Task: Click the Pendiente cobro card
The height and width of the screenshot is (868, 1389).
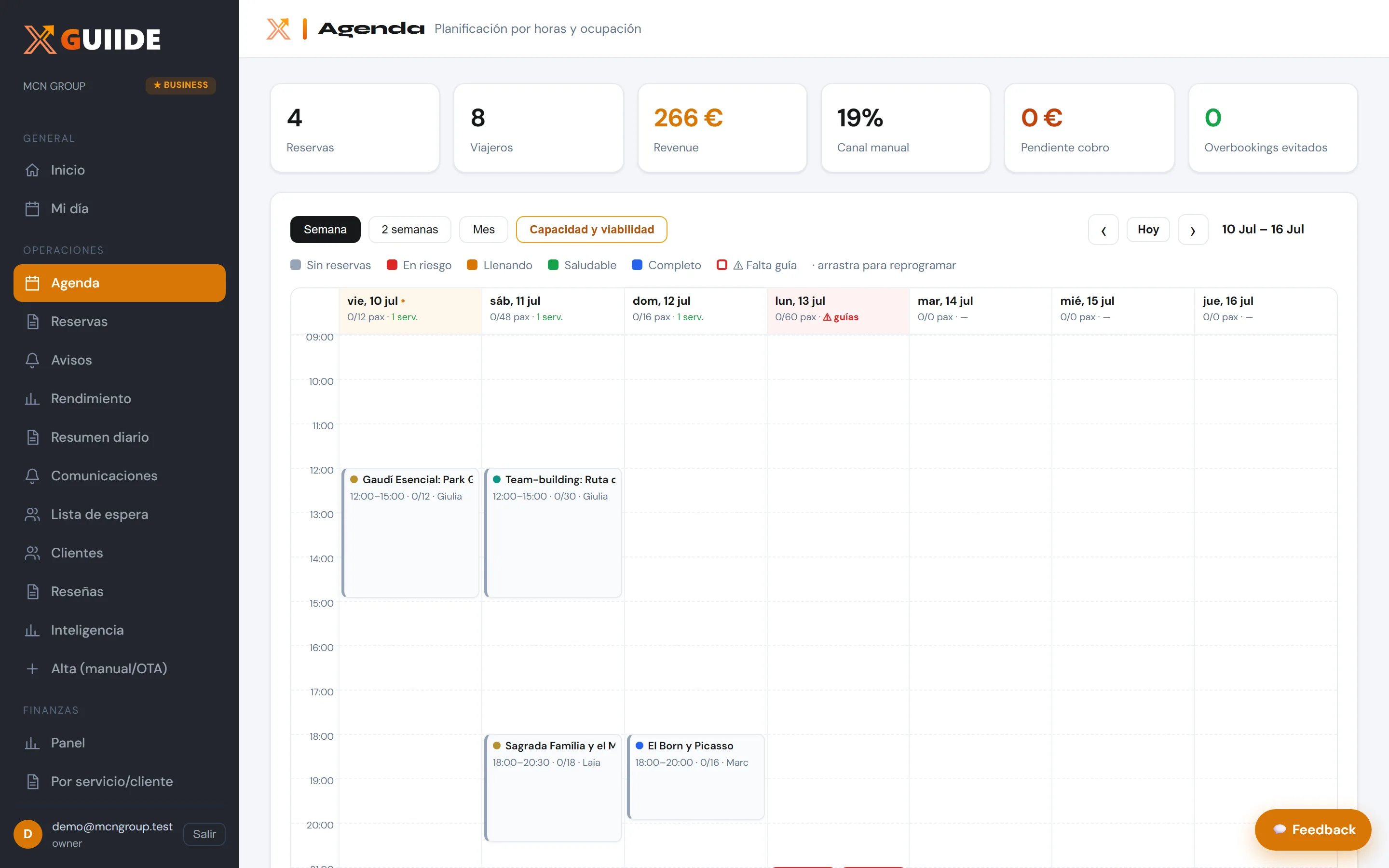Action: tap(1089, 128)
